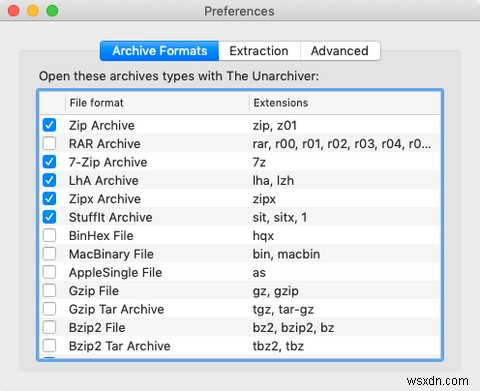The image size is (480, 391).
Task: Check the Gzip File checkbox
Action: [49, 291]
